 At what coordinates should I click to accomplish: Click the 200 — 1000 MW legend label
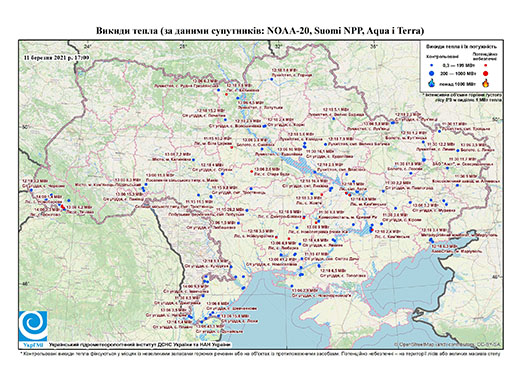[x=459, y=73]
